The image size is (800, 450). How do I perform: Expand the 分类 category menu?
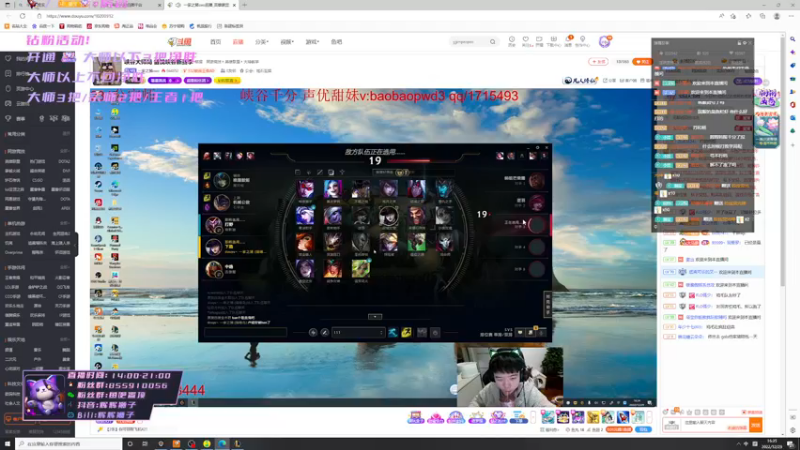click(262, 42)
